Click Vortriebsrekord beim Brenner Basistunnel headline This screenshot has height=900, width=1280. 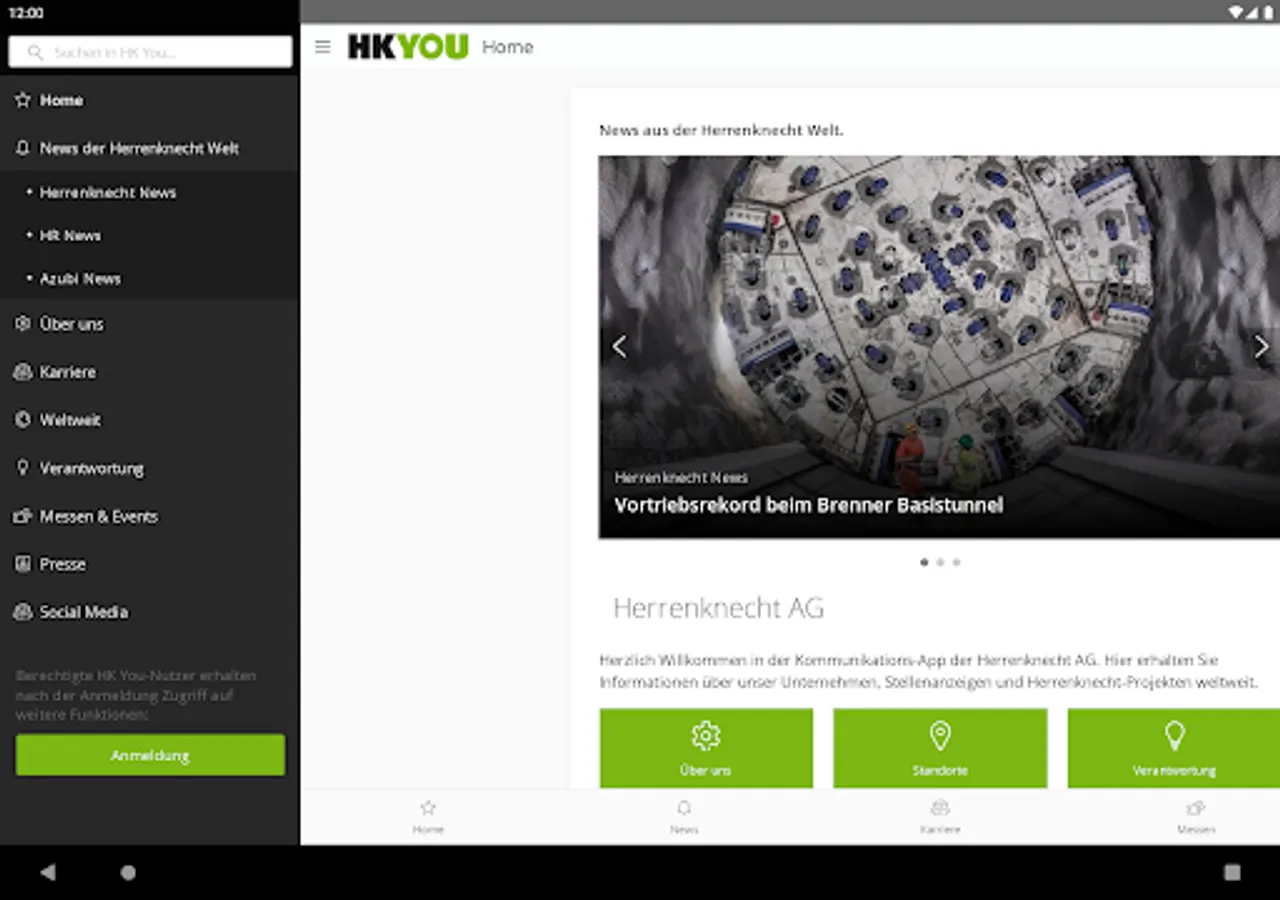(x=808, y=505)
